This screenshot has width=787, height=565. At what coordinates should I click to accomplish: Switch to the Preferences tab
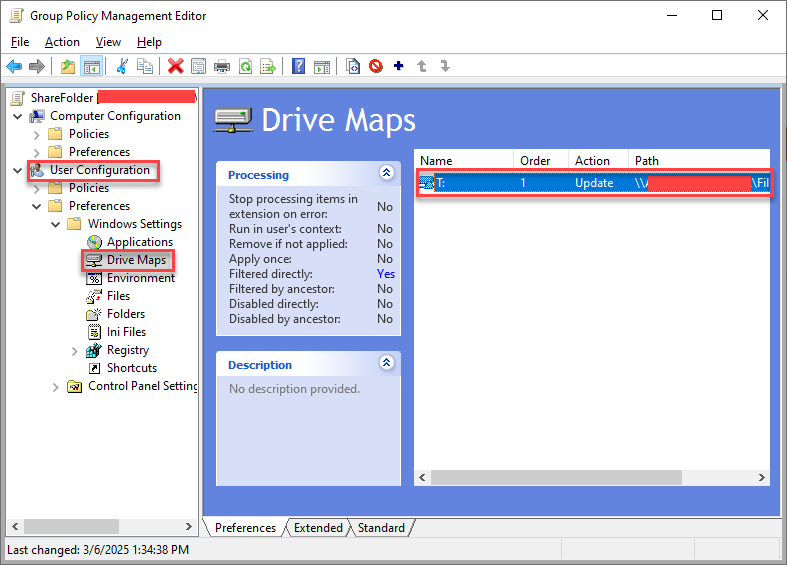pos(245,527)
